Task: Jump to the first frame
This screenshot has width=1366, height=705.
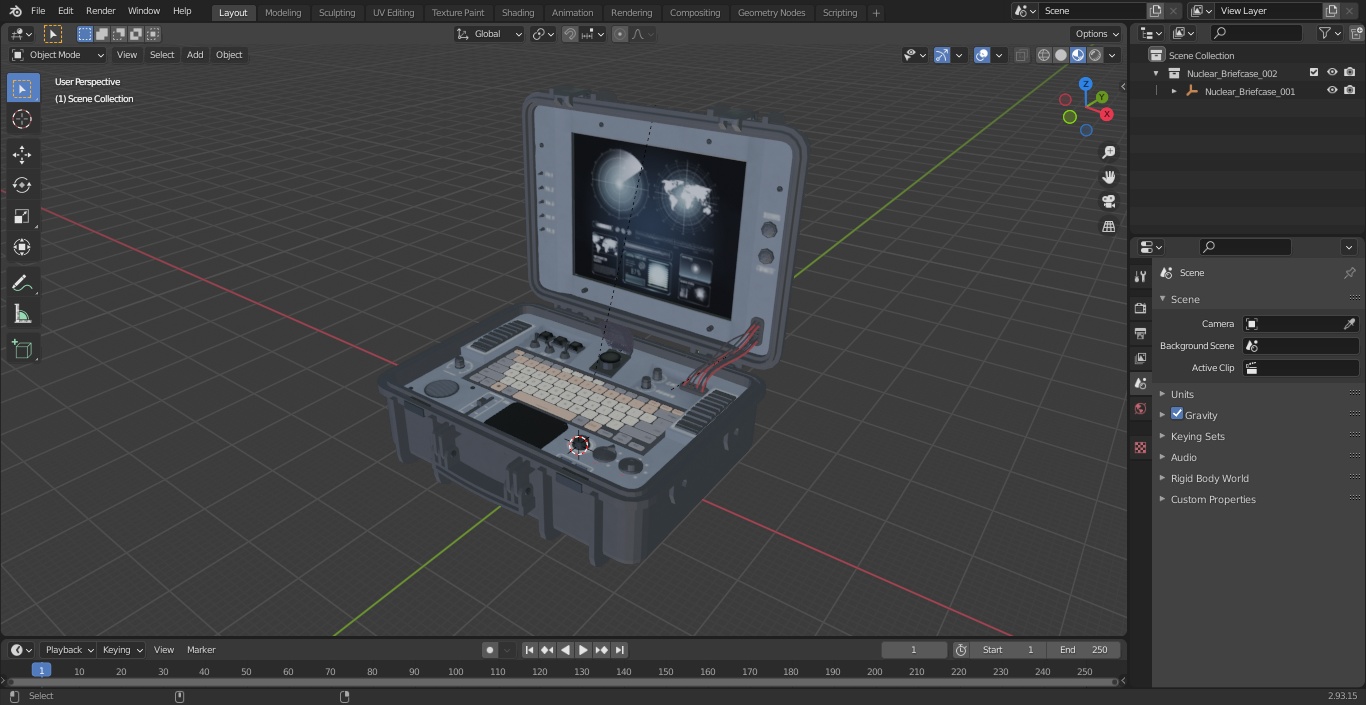Action: pos(530,650)
